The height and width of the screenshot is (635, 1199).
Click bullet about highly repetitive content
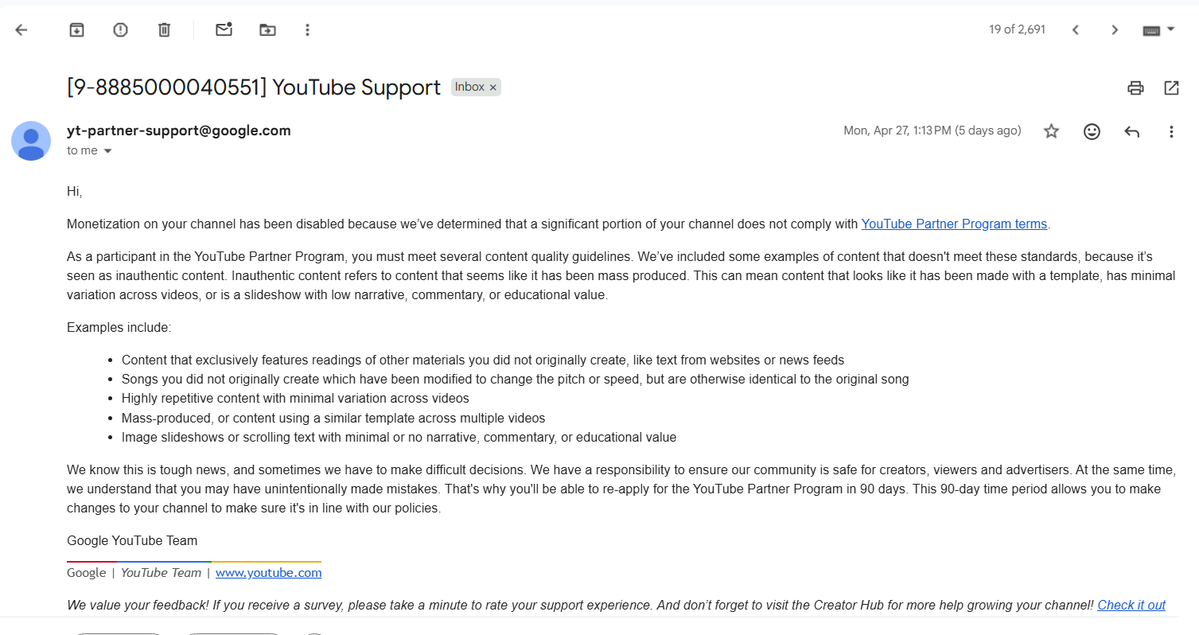(295, 399)
